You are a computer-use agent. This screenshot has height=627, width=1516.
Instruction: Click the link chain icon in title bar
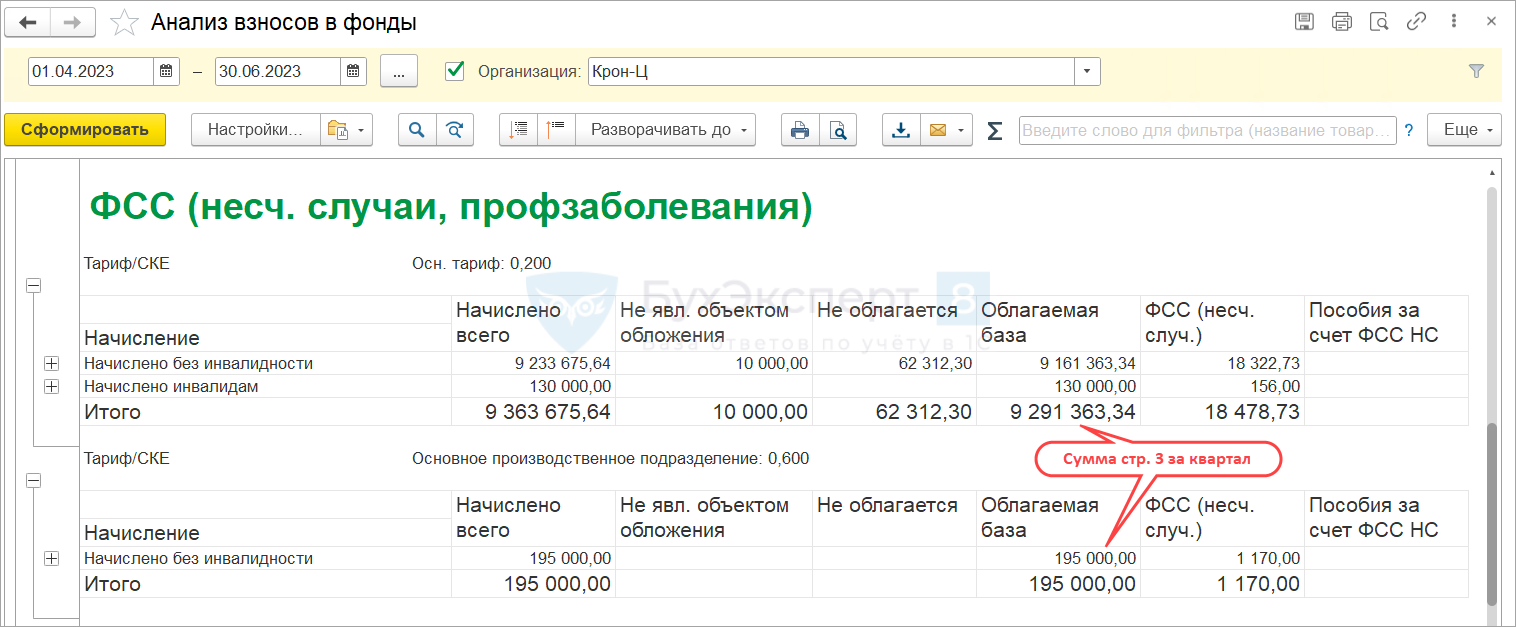(1416, 22)
